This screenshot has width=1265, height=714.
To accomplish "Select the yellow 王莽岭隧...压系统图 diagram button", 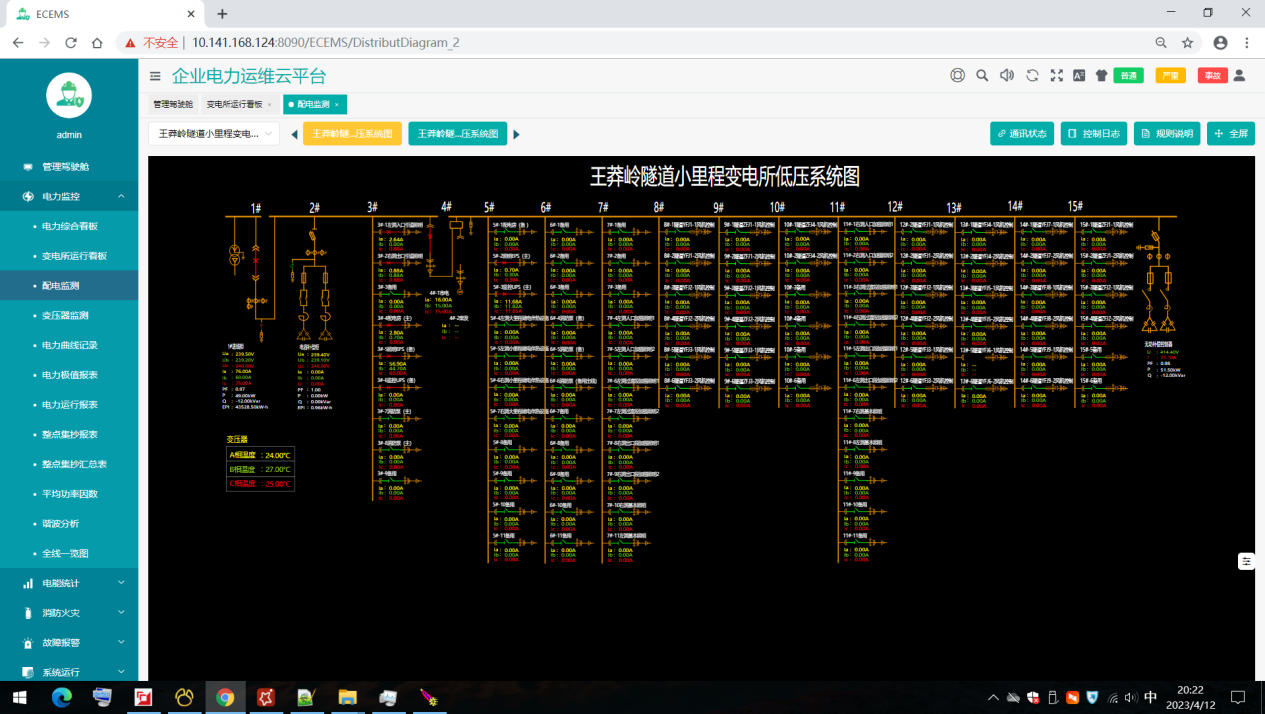I will tap(352, 134).
